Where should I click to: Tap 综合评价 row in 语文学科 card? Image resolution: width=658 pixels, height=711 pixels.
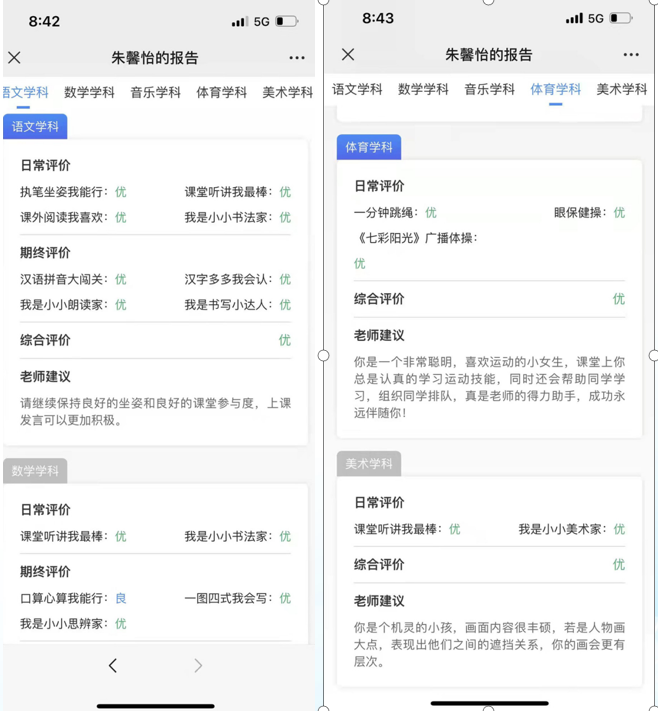click(x=155, y=340)
